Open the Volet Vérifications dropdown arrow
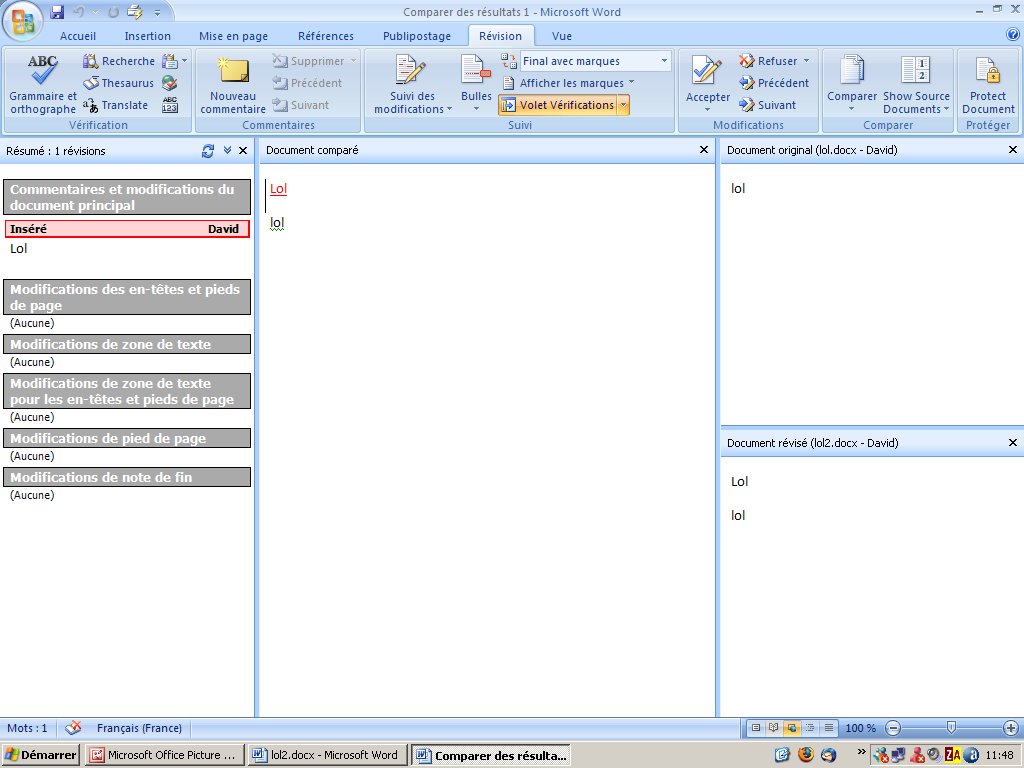This screenshot has width=1024, height=768. pos(623,105)
